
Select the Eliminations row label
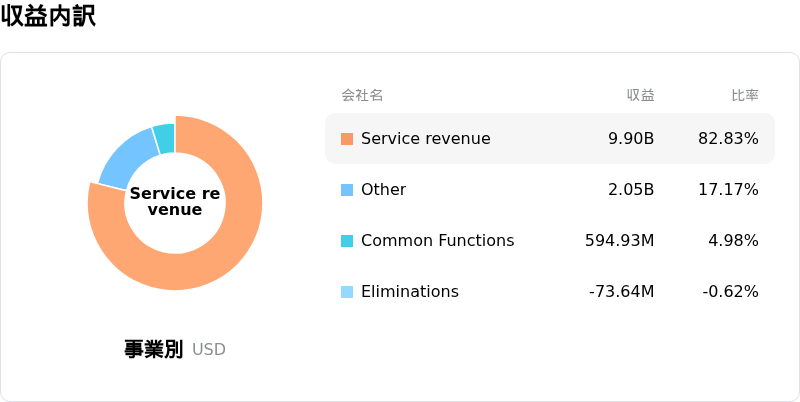(410, 292)
